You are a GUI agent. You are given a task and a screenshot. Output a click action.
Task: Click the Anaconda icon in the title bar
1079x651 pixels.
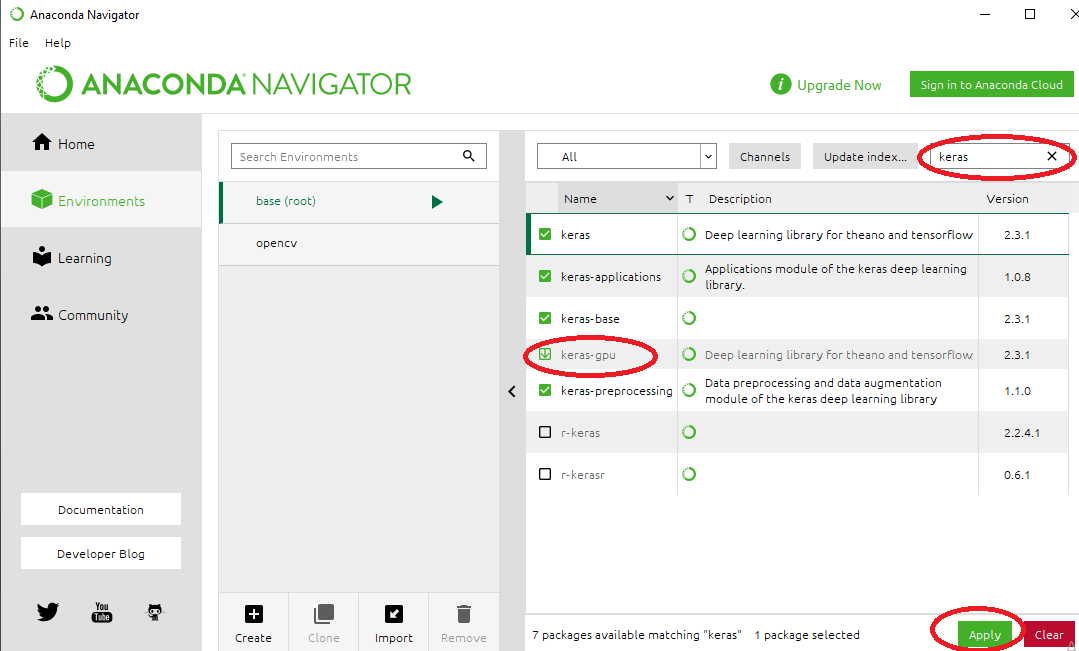point(17,14)
